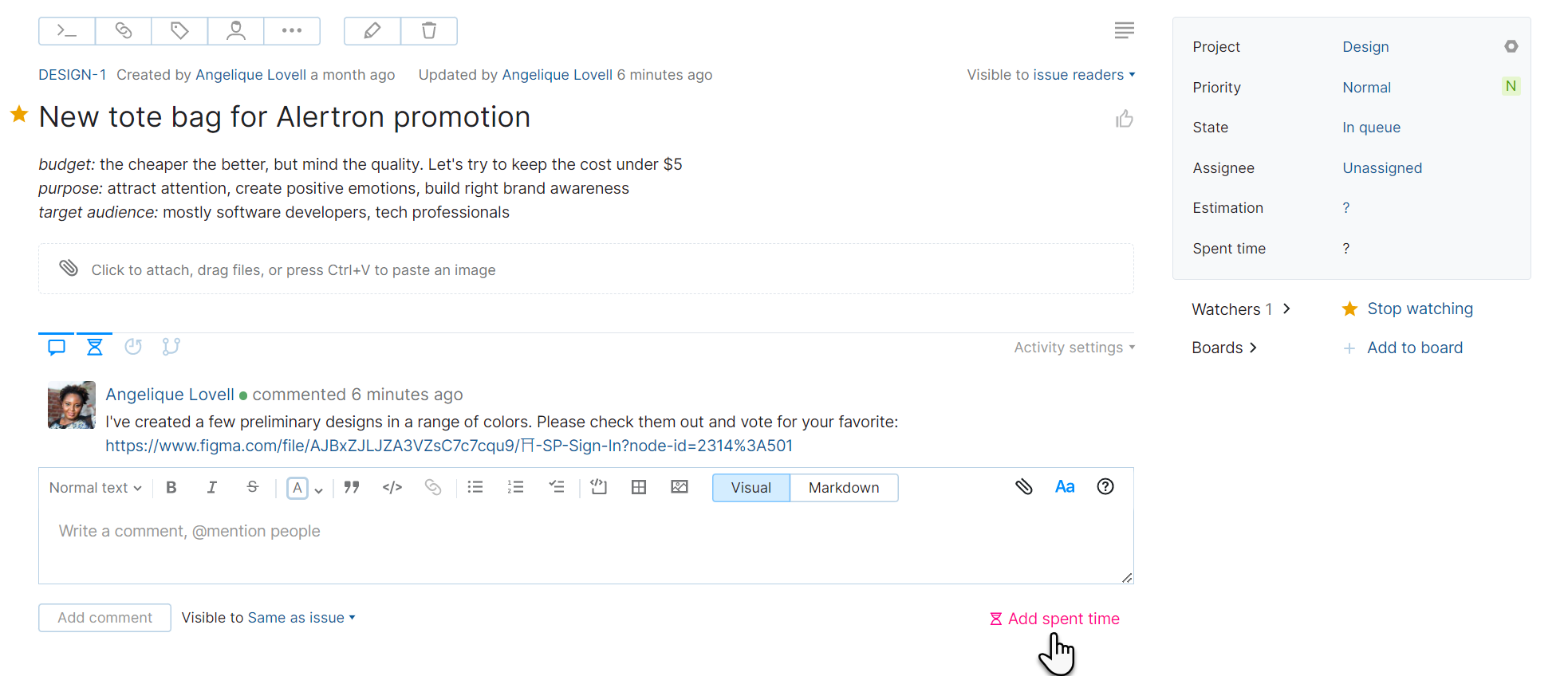Toggle the favorite star on the issue title
The image size is (1568, 676).
click(19, 115)
